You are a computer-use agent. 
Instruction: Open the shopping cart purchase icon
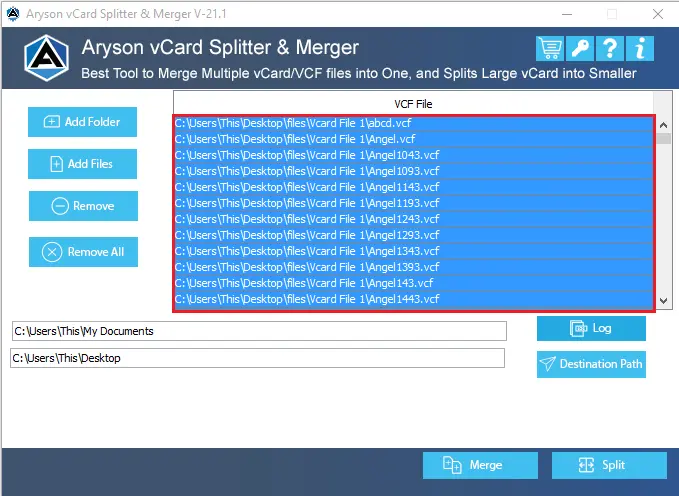click(x=550, y=49)
